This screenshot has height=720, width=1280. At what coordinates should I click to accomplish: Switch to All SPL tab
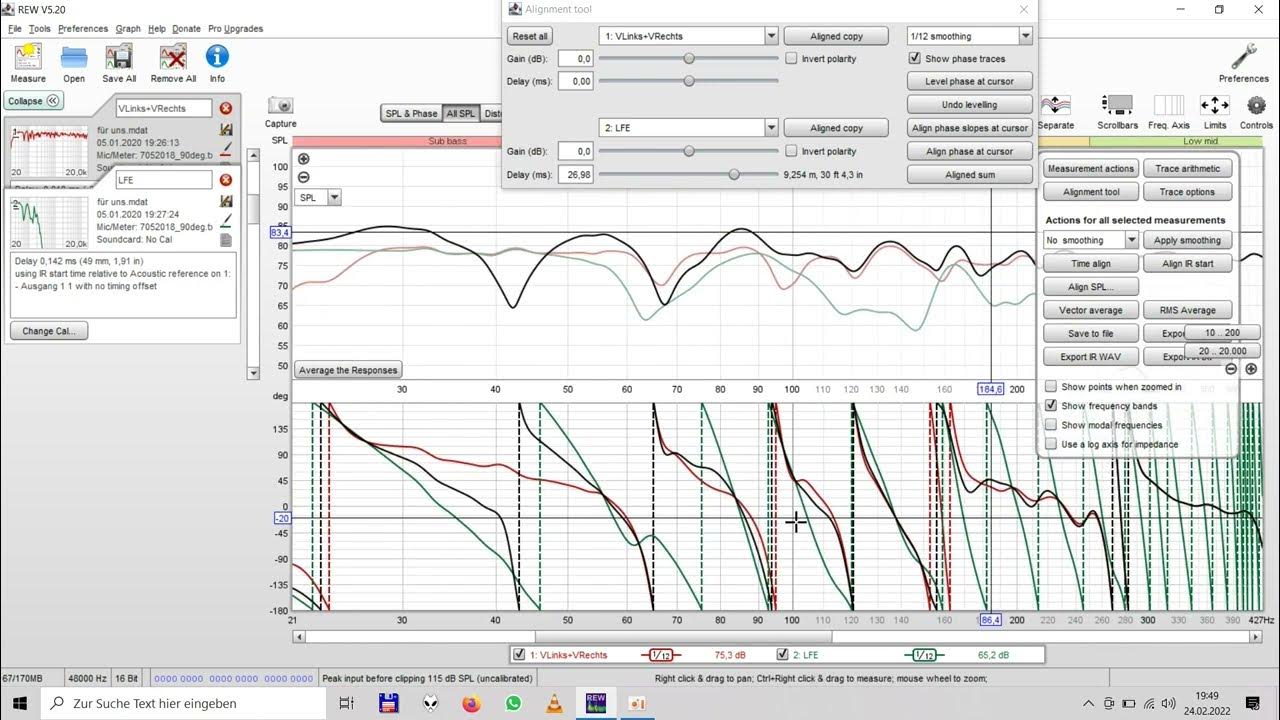(461, 114)
